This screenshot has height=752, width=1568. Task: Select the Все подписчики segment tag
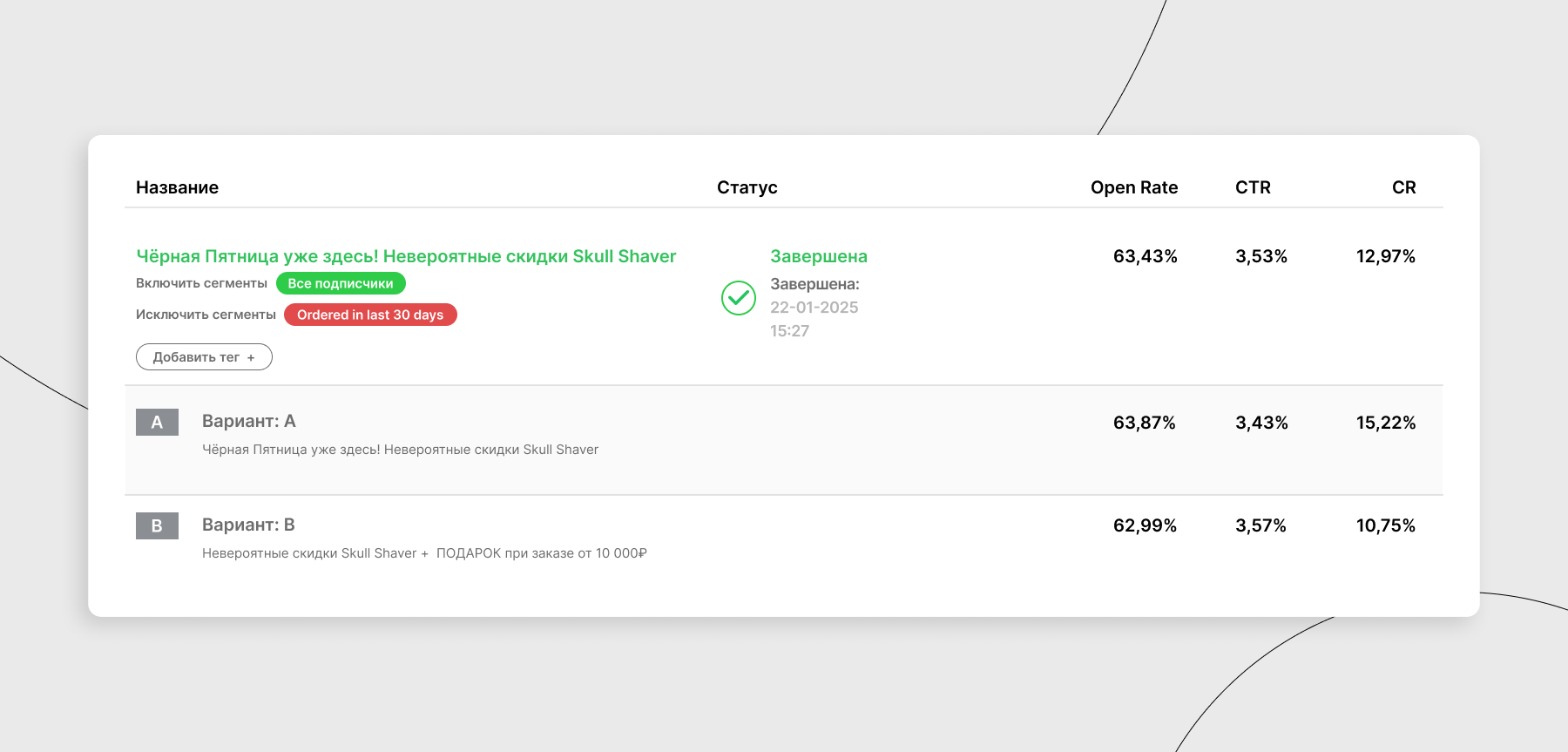pos(341,283)
